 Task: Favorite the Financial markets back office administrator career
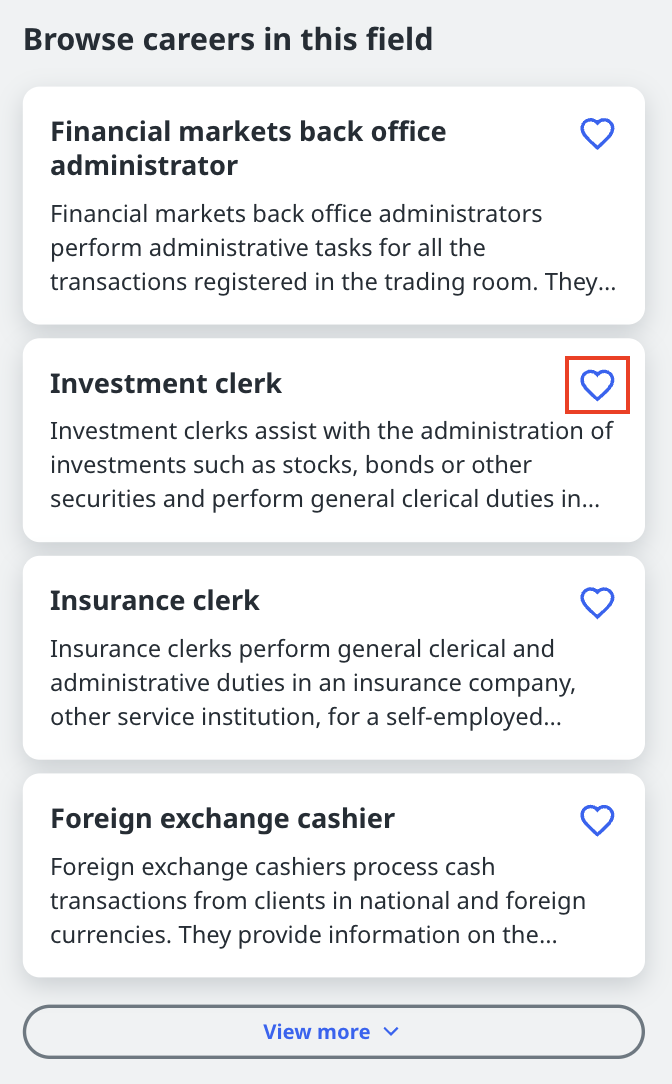[x=597, y=134]
